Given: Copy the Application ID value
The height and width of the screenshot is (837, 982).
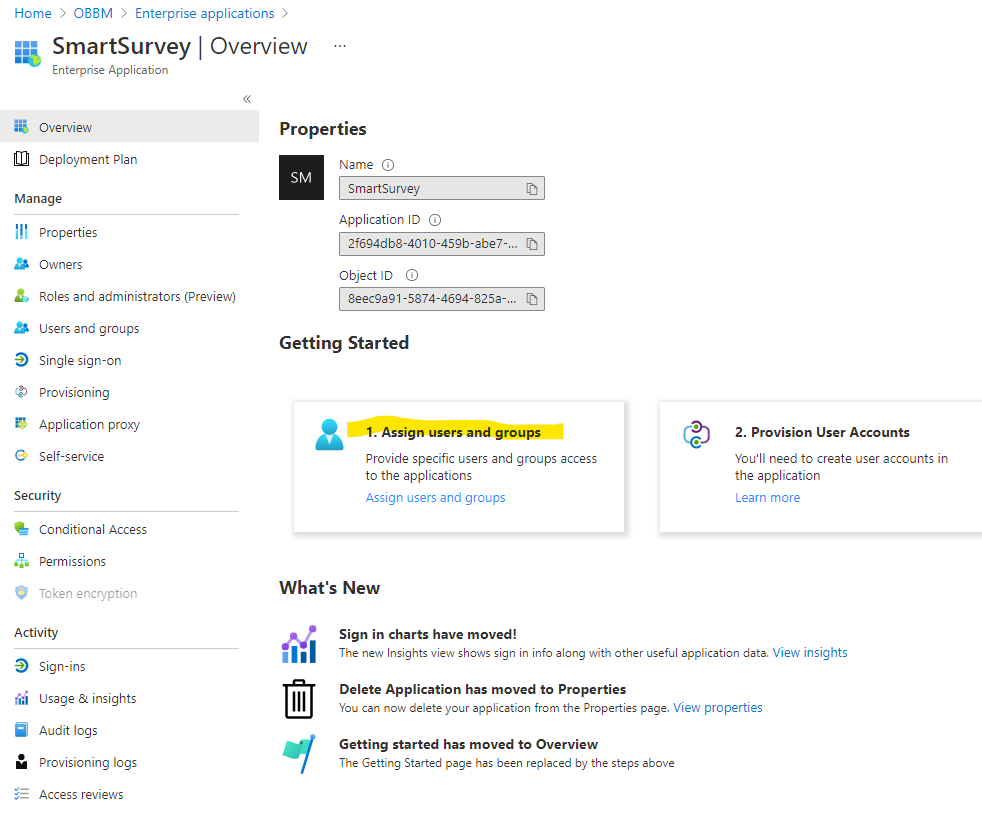Looking at the screenshot, I should 532,244.
